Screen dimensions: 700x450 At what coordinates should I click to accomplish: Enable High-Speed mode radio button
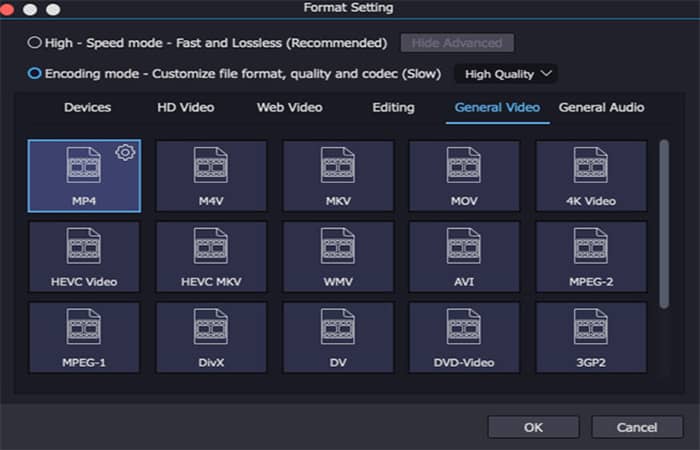(x=34, y=42)
